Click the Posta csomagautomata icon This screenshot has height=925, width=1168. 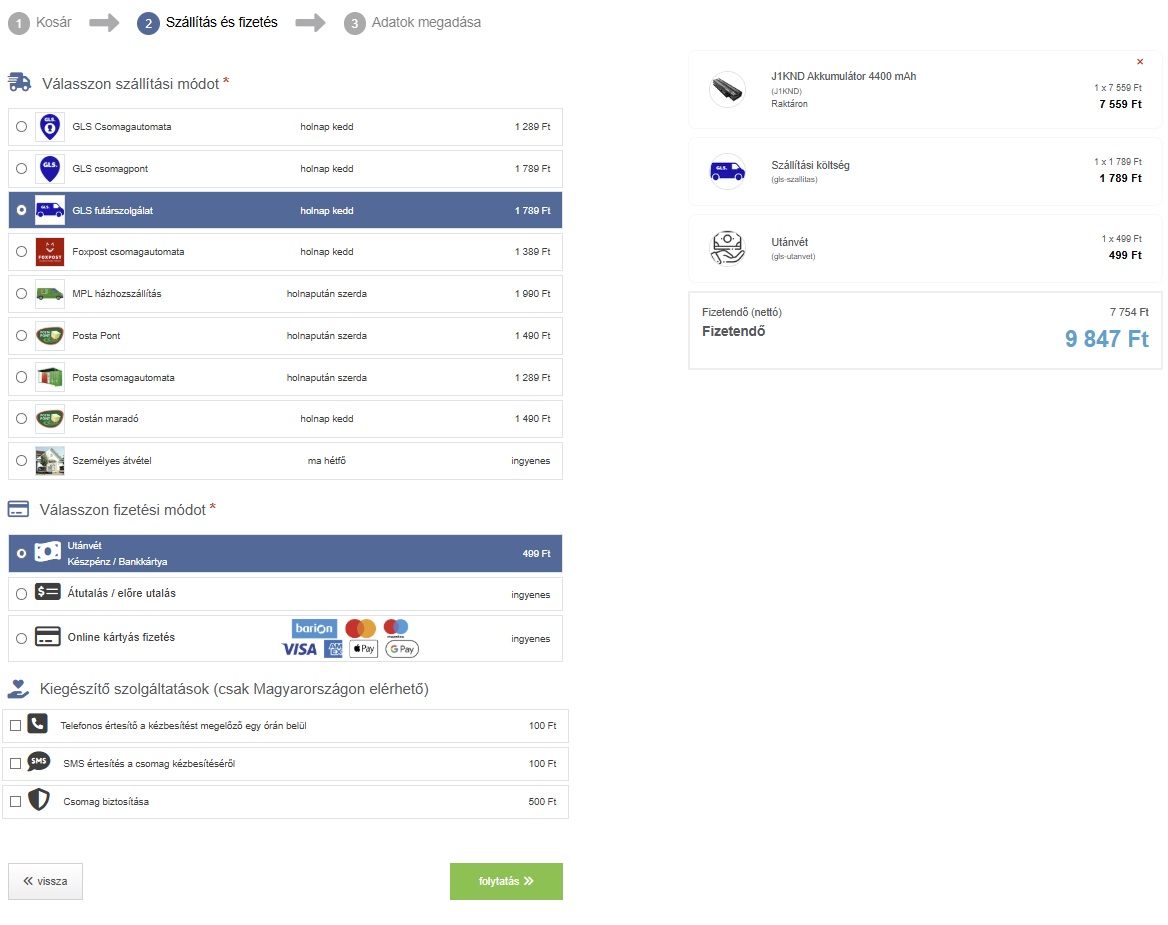(50, 378)
